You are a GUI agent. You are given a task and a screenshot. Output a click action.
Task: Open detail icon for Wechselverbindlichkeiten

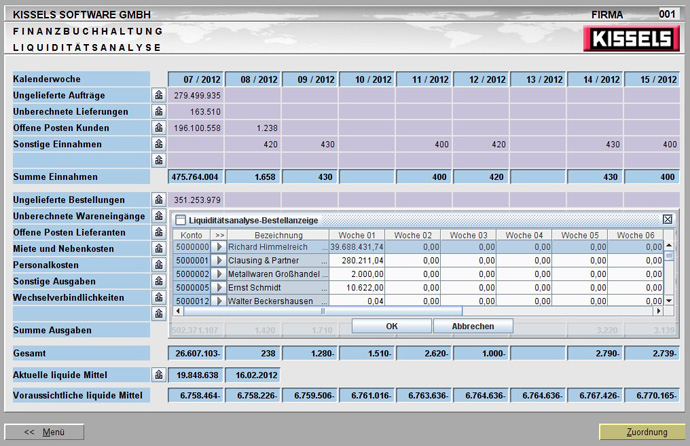pos(158,297)
